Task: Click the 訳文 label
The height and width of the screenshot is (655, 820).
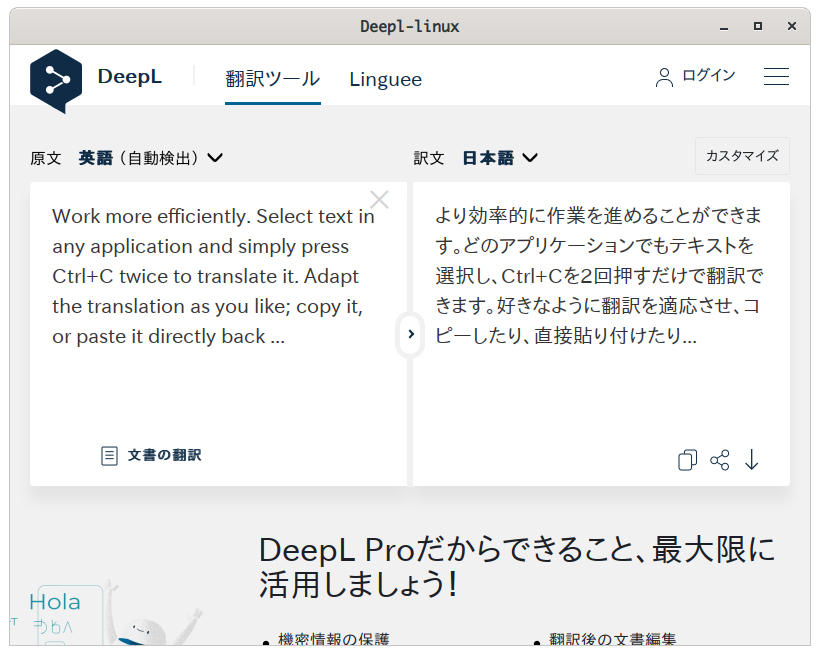Action: (429, 158)
